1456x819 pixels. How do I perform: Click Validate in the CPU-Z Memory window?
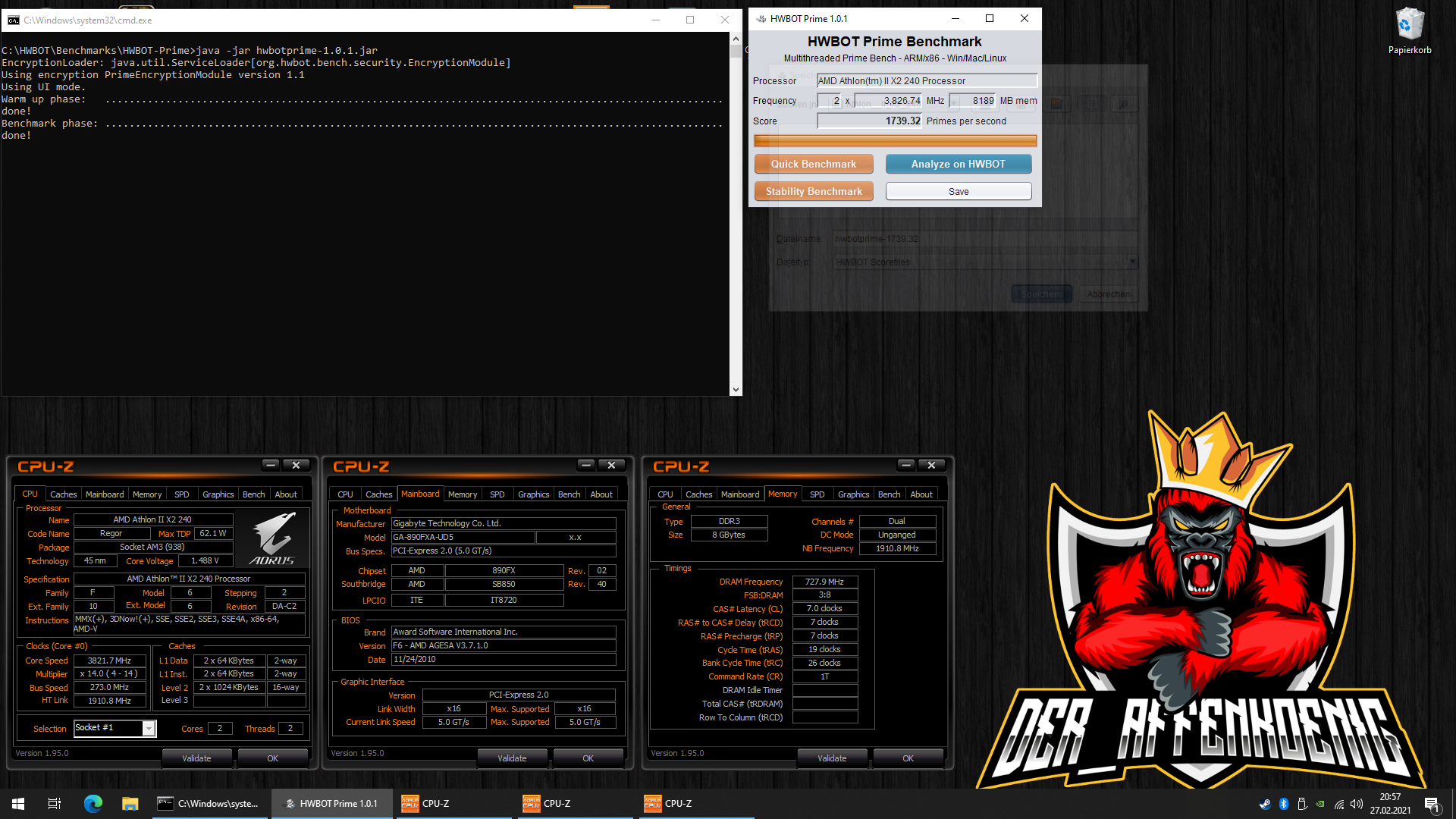(832, 758)
